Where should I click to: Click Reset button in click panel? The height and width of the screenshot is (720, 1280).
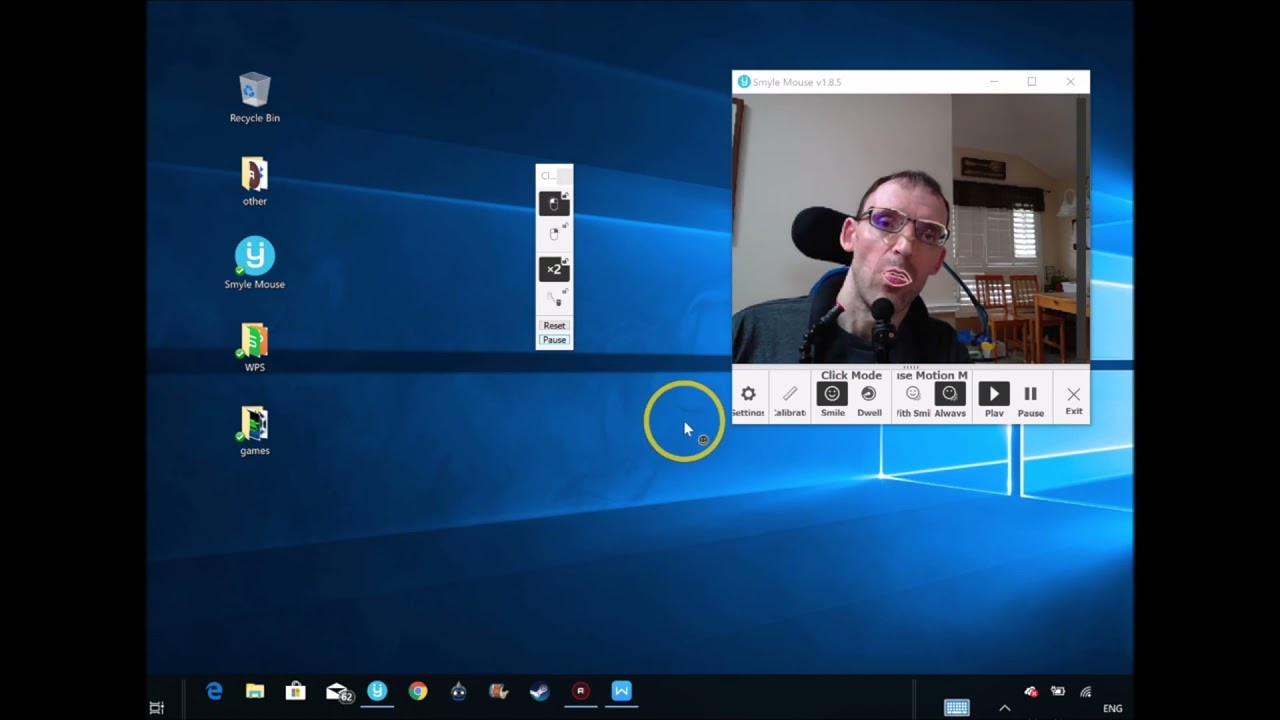point(554,326)
